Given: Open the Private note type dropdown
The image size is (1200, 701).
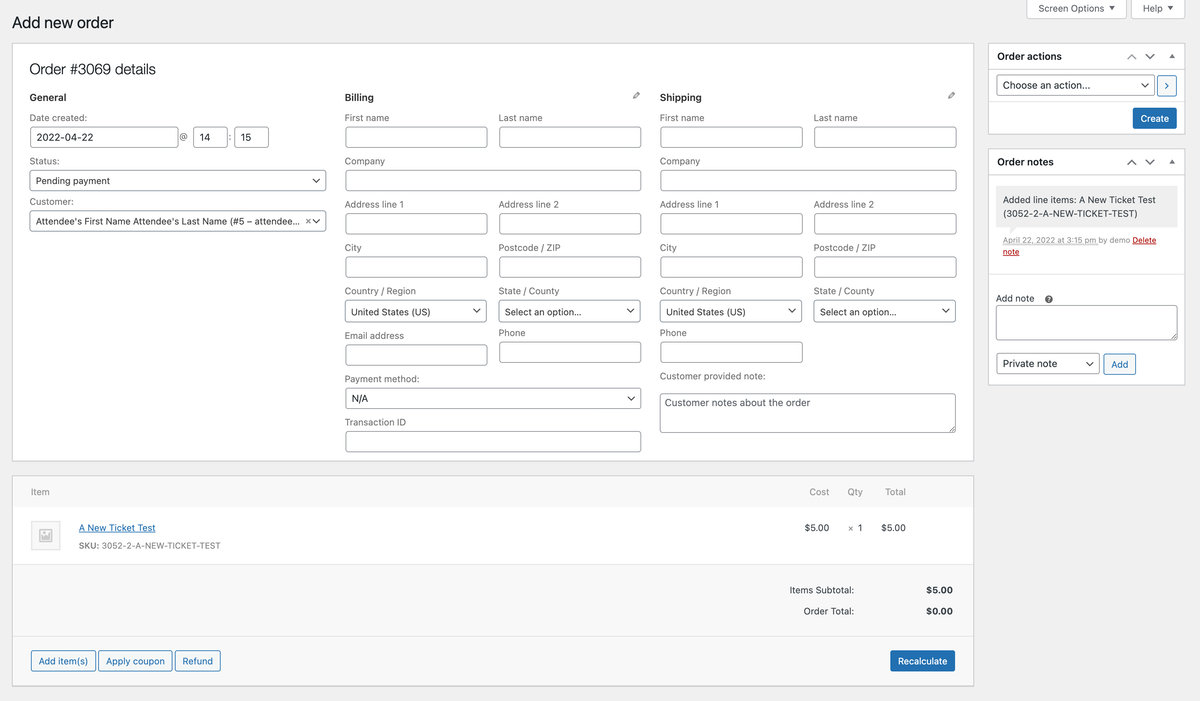Looking at the screenshot, I should click(1048, 364).
